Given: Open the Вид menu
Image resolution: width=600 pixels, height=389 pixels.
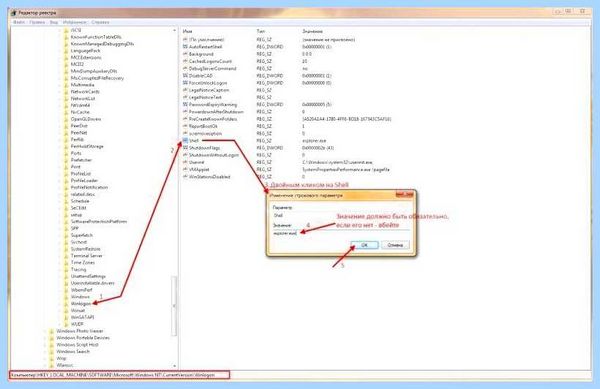Looking at the screenshot, I should coord(54,22).
